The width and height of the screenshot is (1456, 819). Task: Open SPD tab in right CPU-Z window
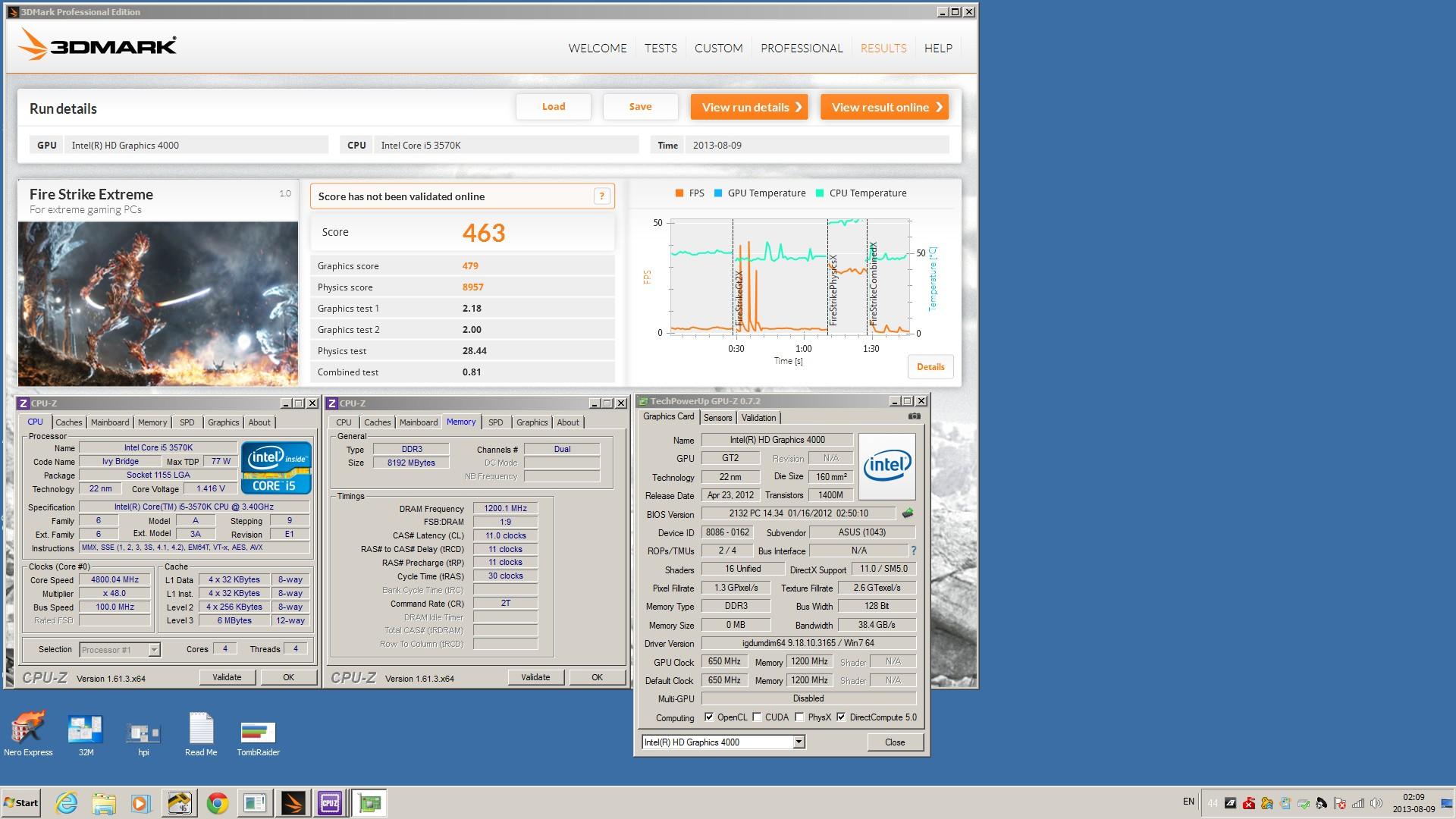coord(496,422)
